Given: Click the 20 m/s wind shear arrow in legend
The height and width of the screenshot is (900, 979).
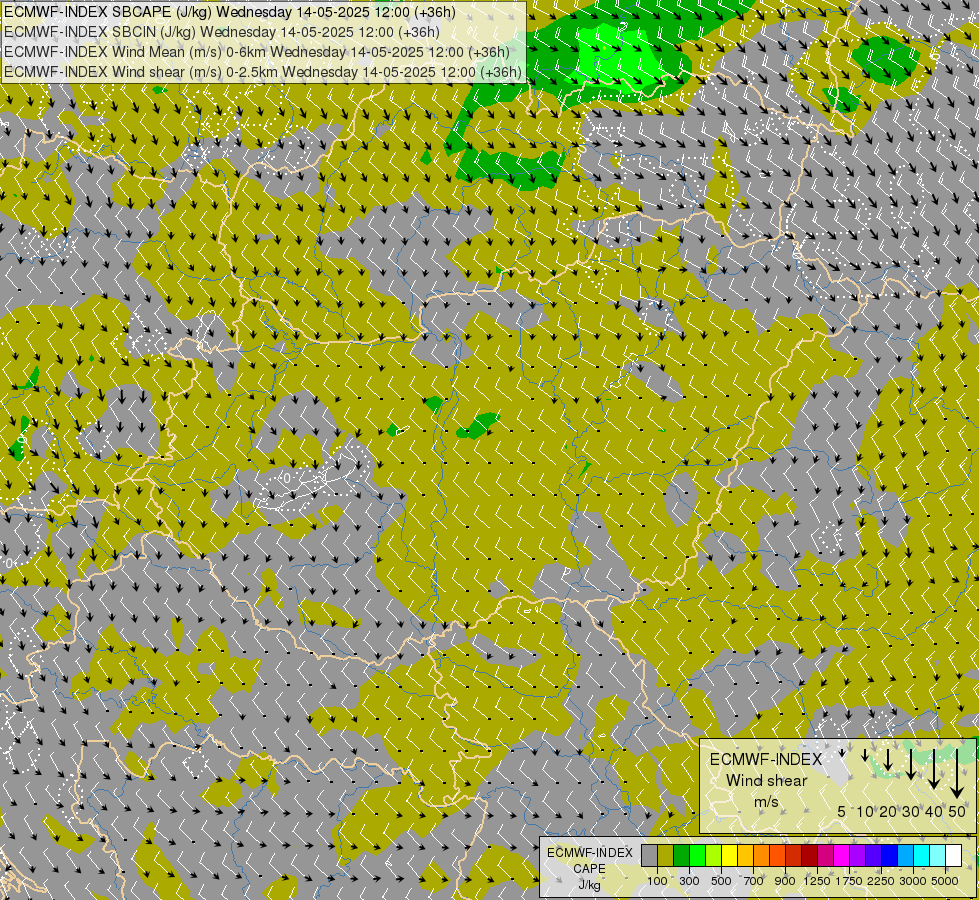Looking at the screenshot, I should tap(888, 760).
